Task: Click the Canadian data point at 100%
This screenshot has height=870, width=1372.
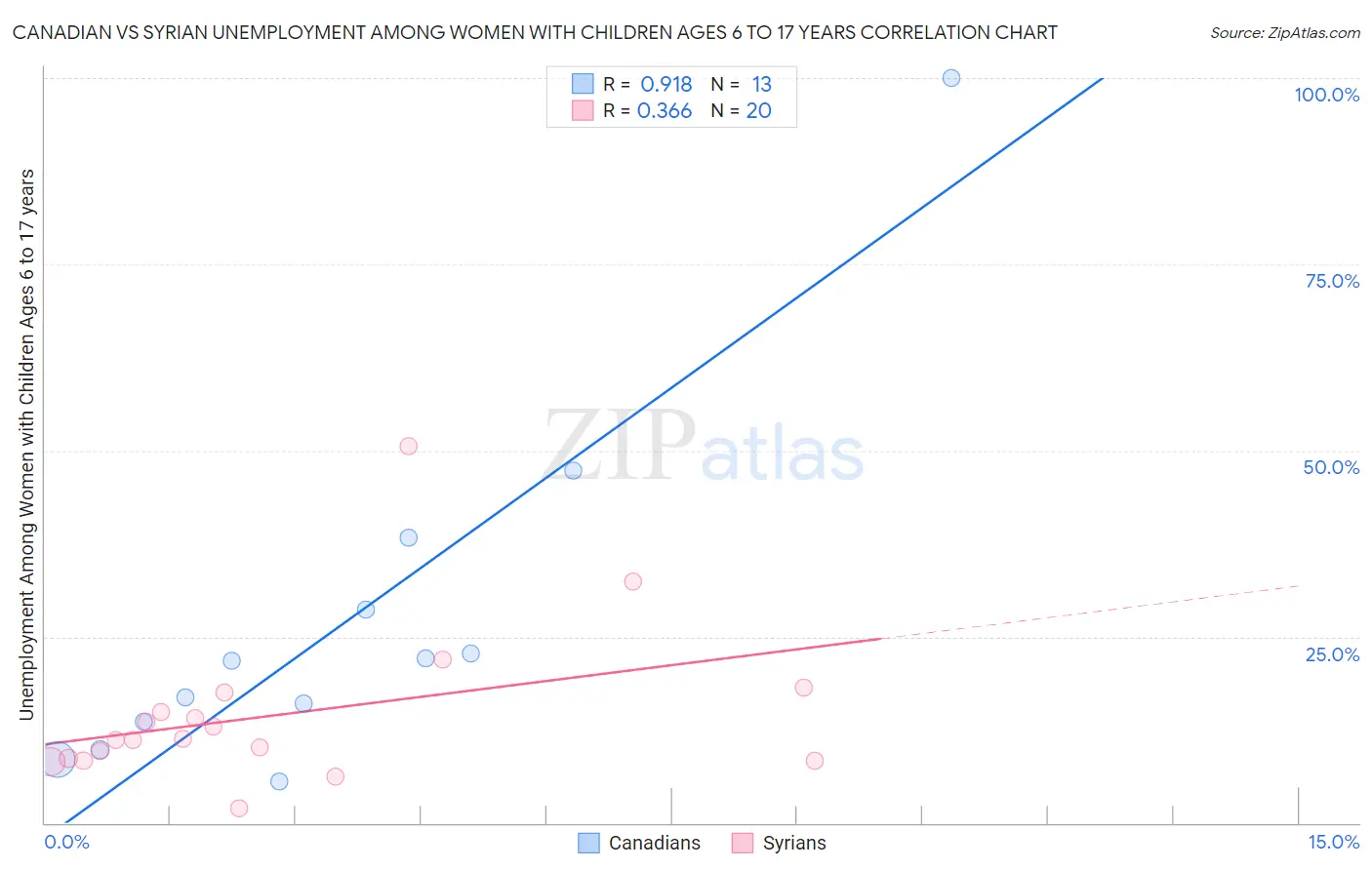Action: (x=951, y=78)
